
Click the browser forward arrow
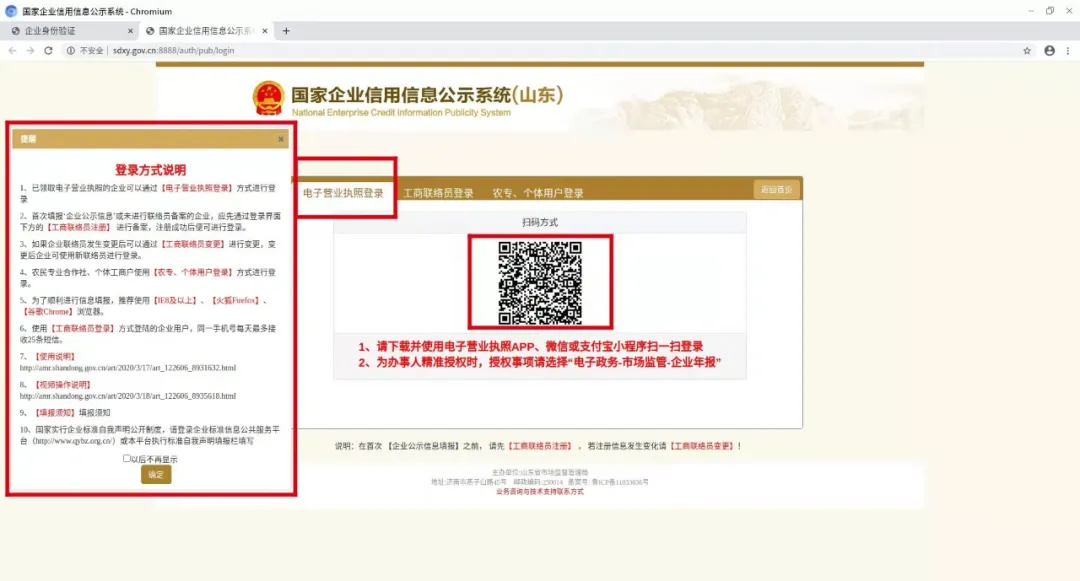[30, 50]
